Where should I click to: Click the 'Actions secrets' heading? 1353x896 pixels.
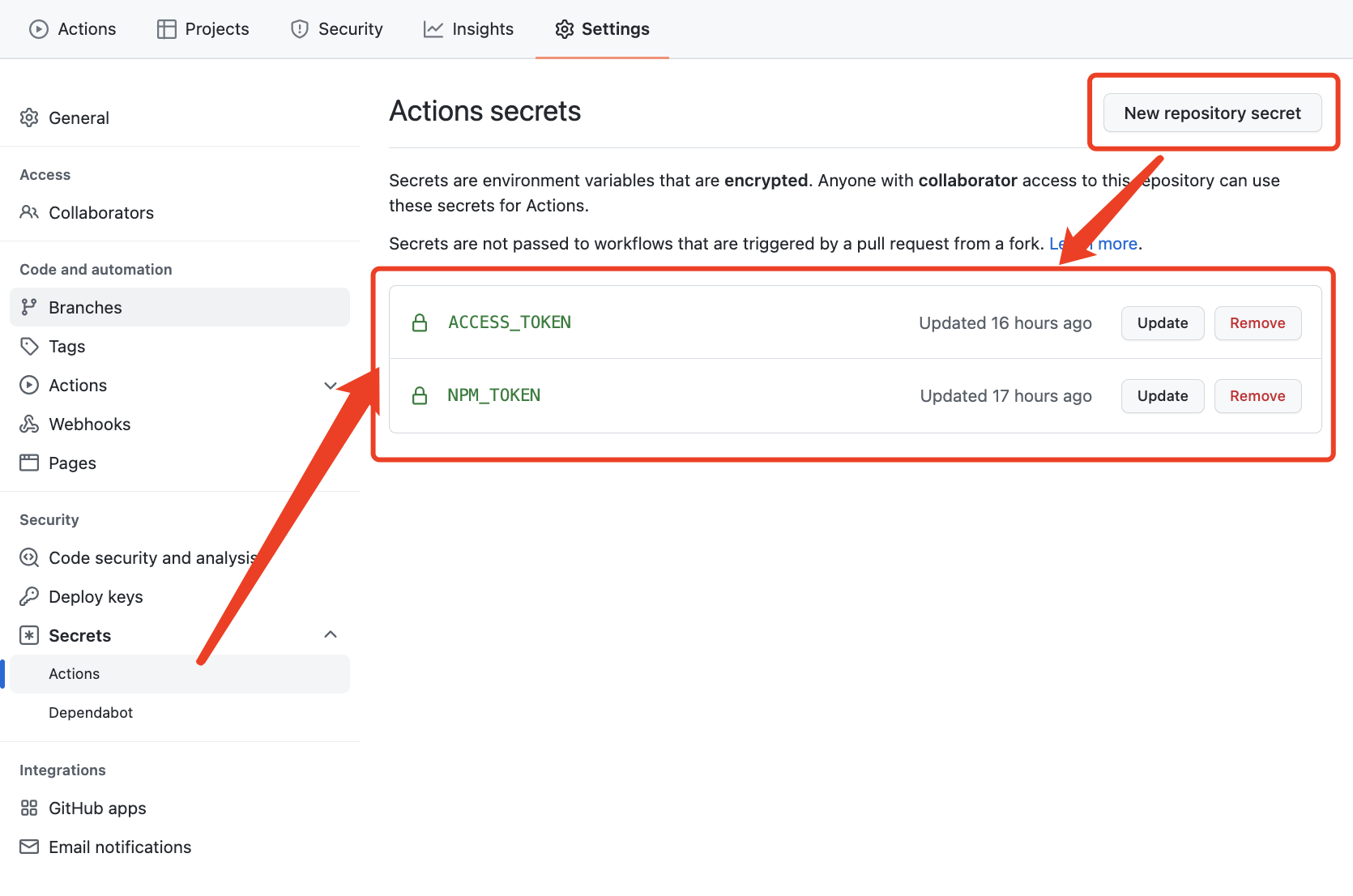click(x=485, y=111)
